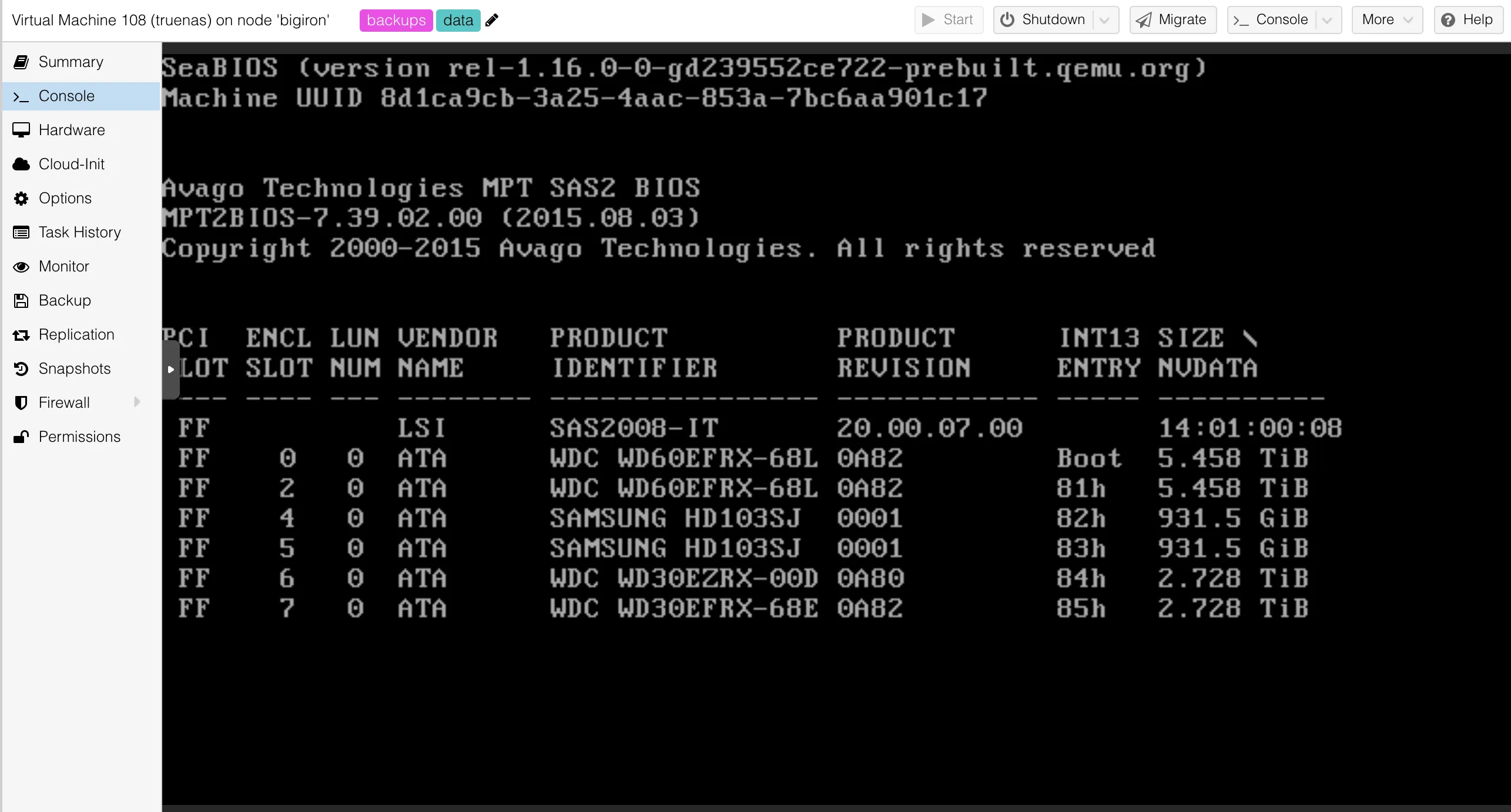This screenshot has width=1511, height=812.
Task: Expand the Firewall submenu arrow
Action: point(137,402)
